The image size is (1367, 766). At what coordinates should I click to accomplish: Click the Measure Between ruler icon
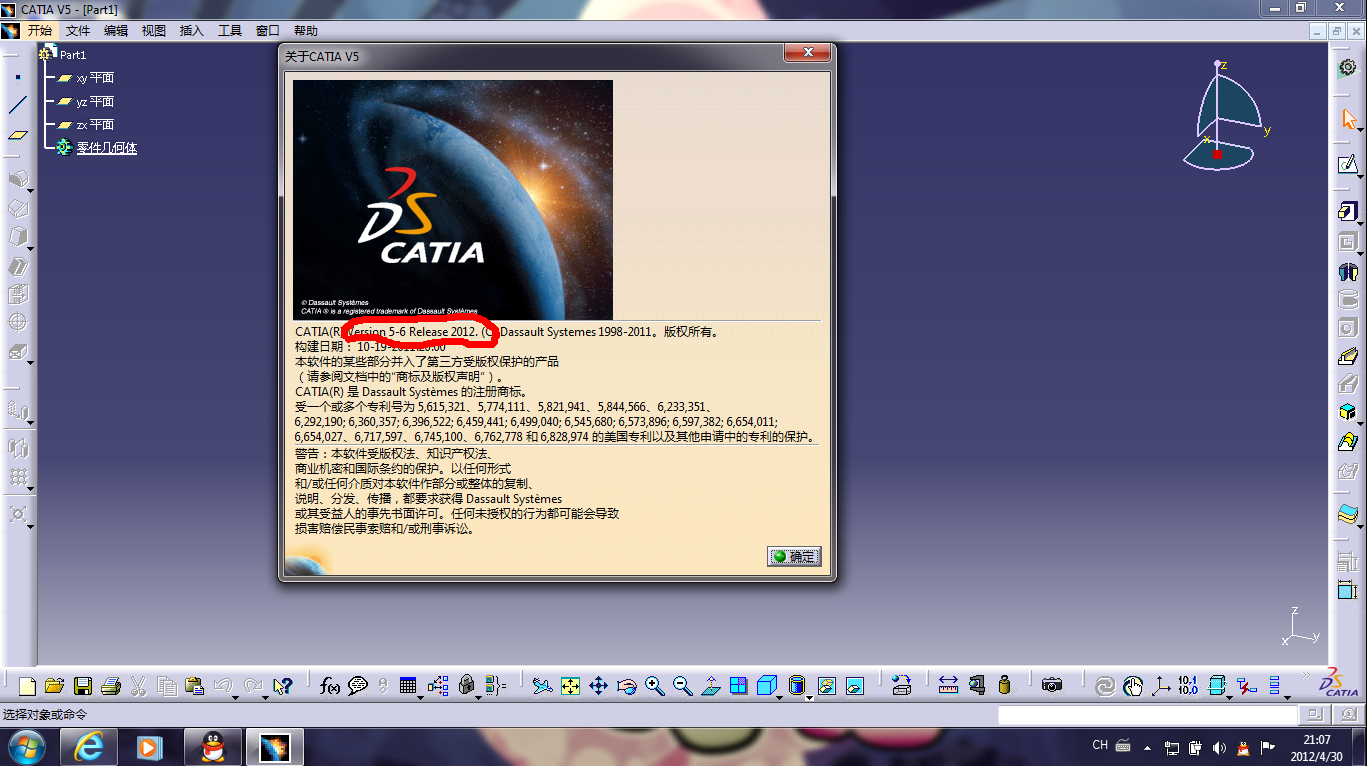coord(949,686)
